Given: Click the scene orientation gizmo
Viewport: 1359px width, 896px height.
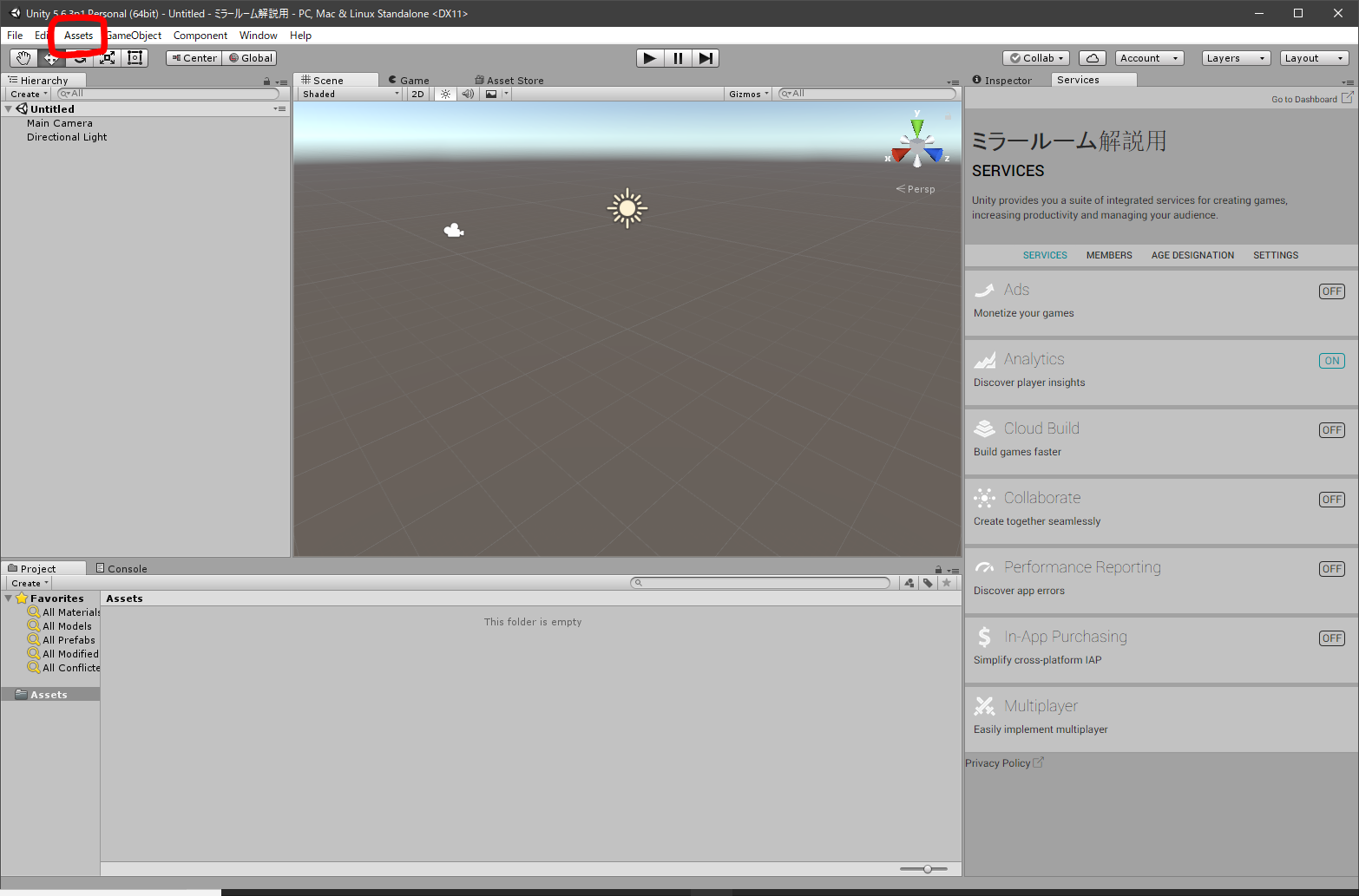Looking at the screenshot, I should point(917,143).
